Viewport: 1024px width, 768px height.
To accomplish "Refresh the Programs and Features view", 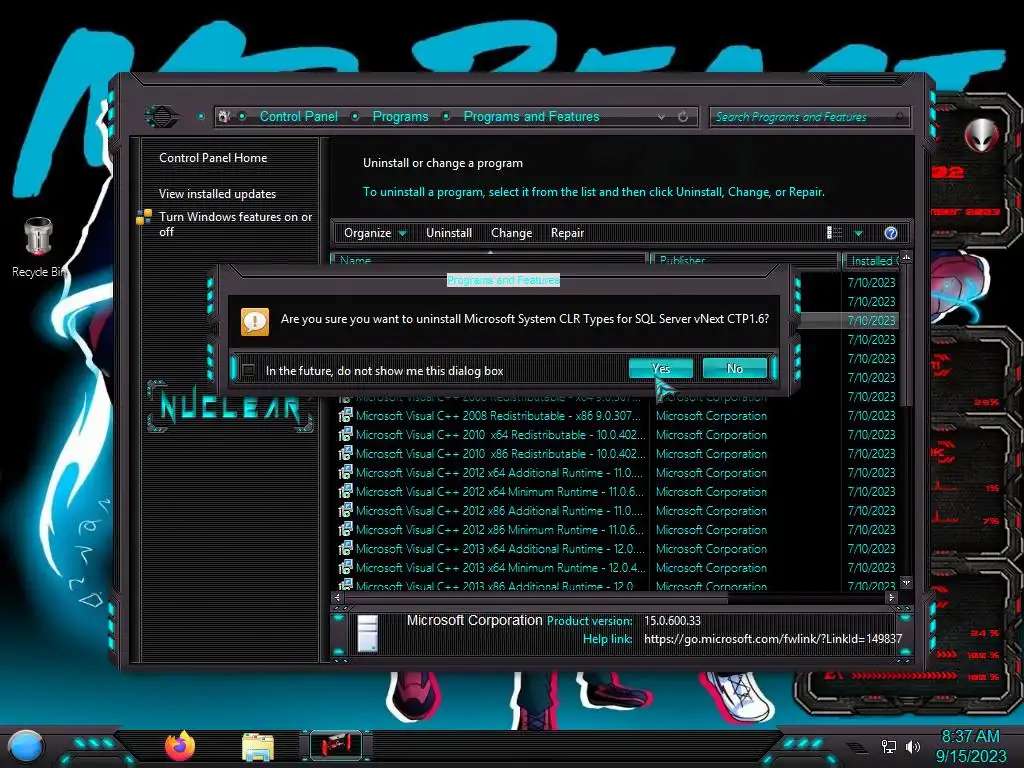I will tap(683, 117).
